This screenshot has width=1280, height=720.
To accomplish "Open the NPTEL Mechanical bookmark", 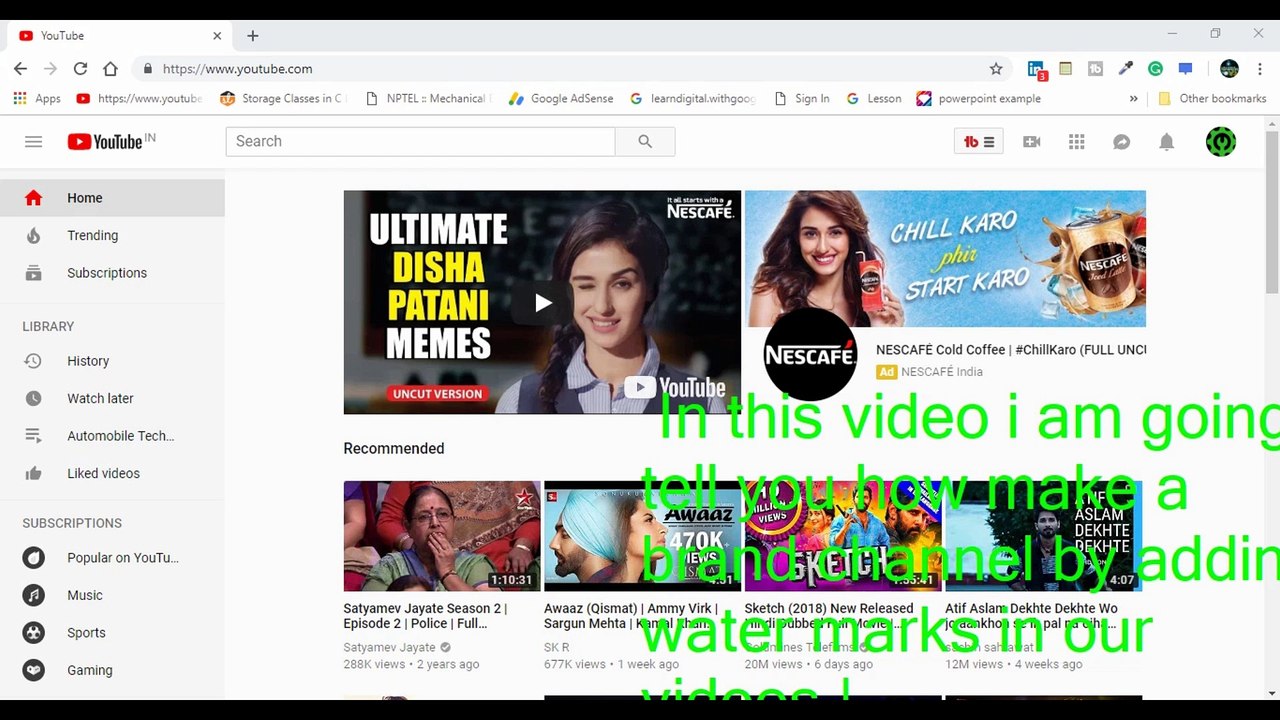I will [427, 99].
